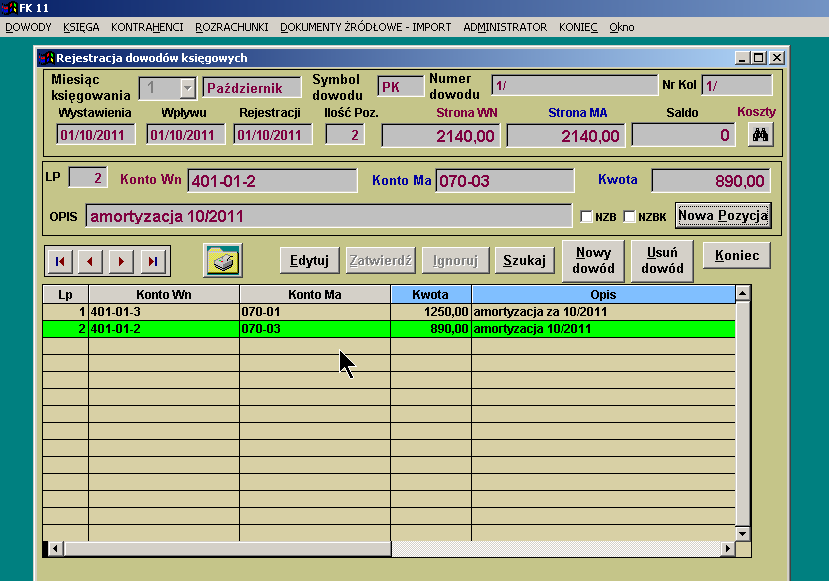Open the ADMINISTRATOR menu
The width and height of the screenshot is (829, 581).
[x=505, y=27]
